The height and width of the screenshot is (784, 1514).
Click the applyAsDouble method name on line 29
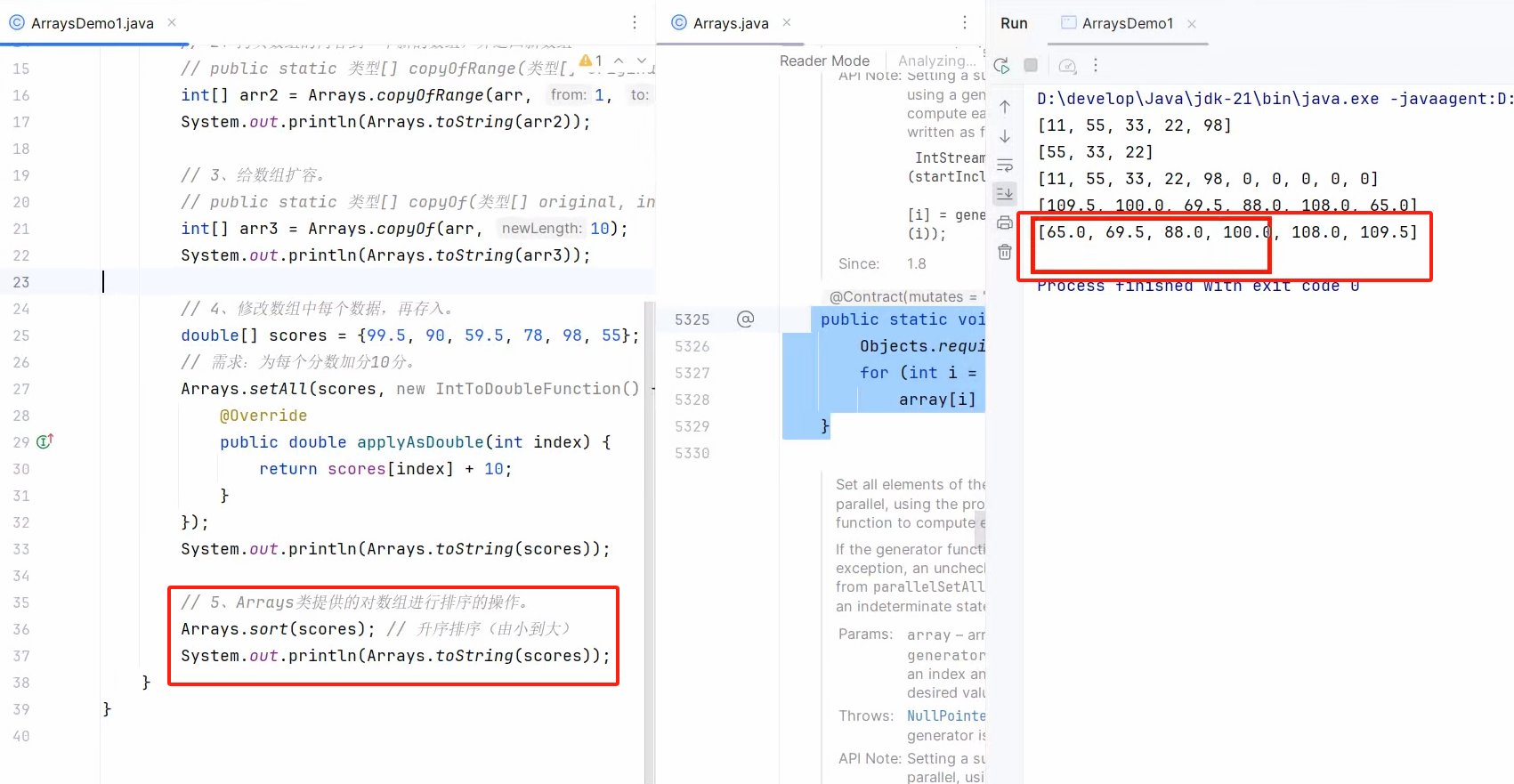420,442
